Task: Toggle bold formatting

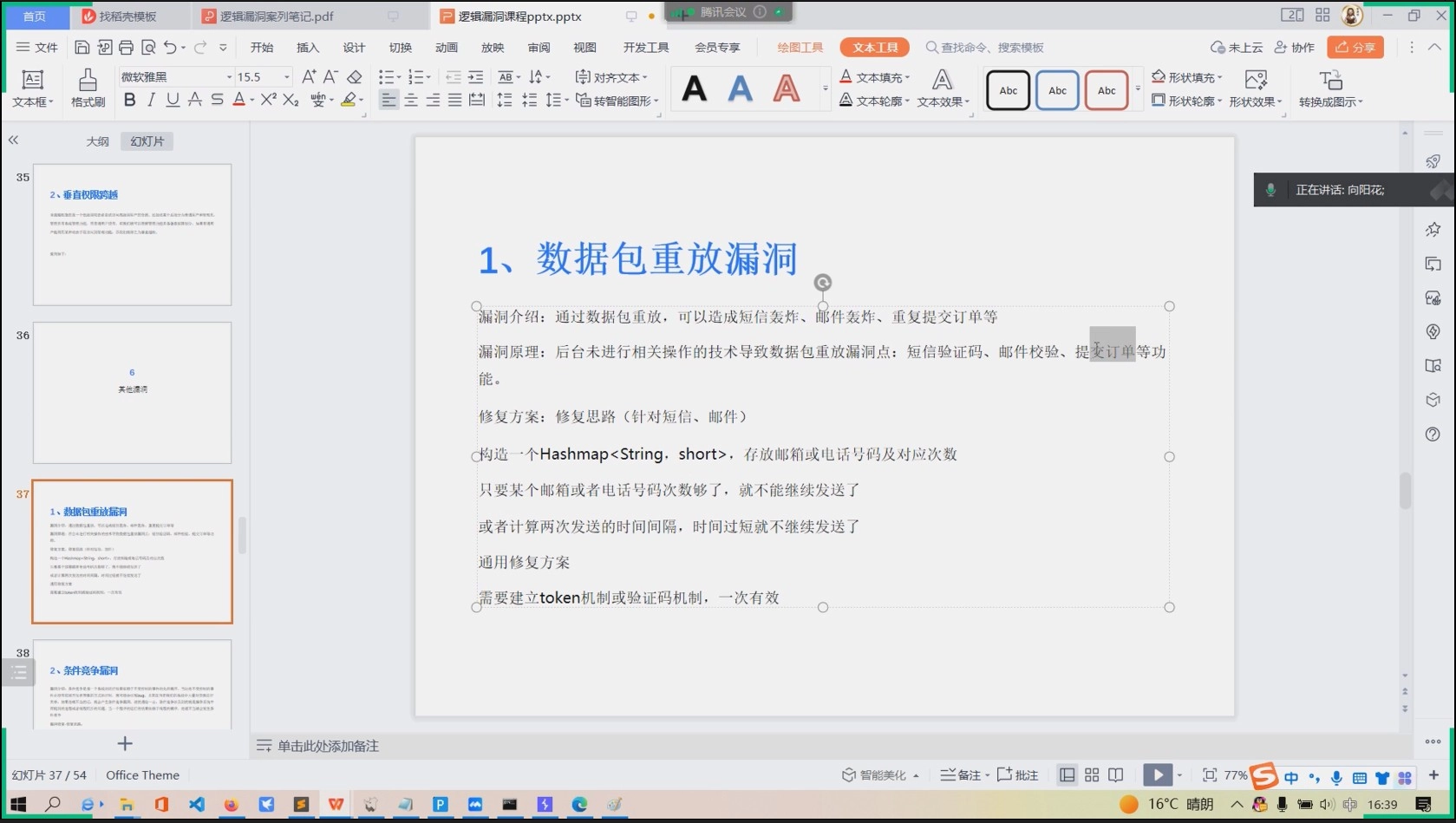Action: point(129,100)
